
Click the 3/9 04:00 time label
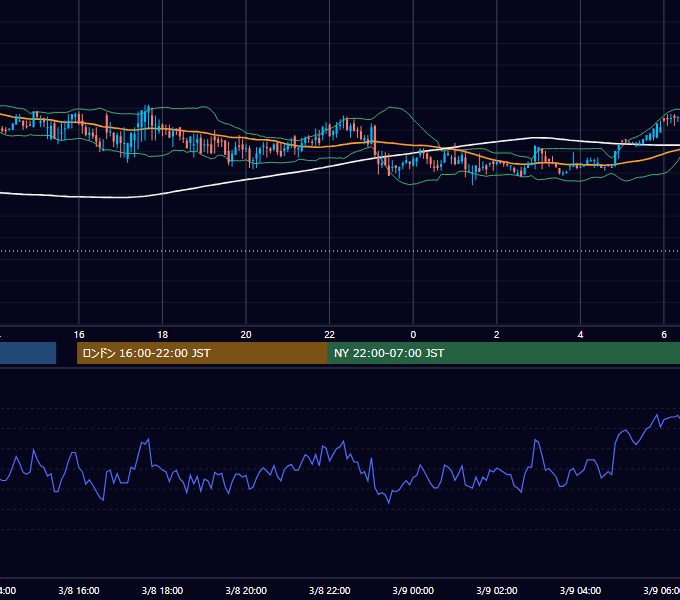coord(580,590)
